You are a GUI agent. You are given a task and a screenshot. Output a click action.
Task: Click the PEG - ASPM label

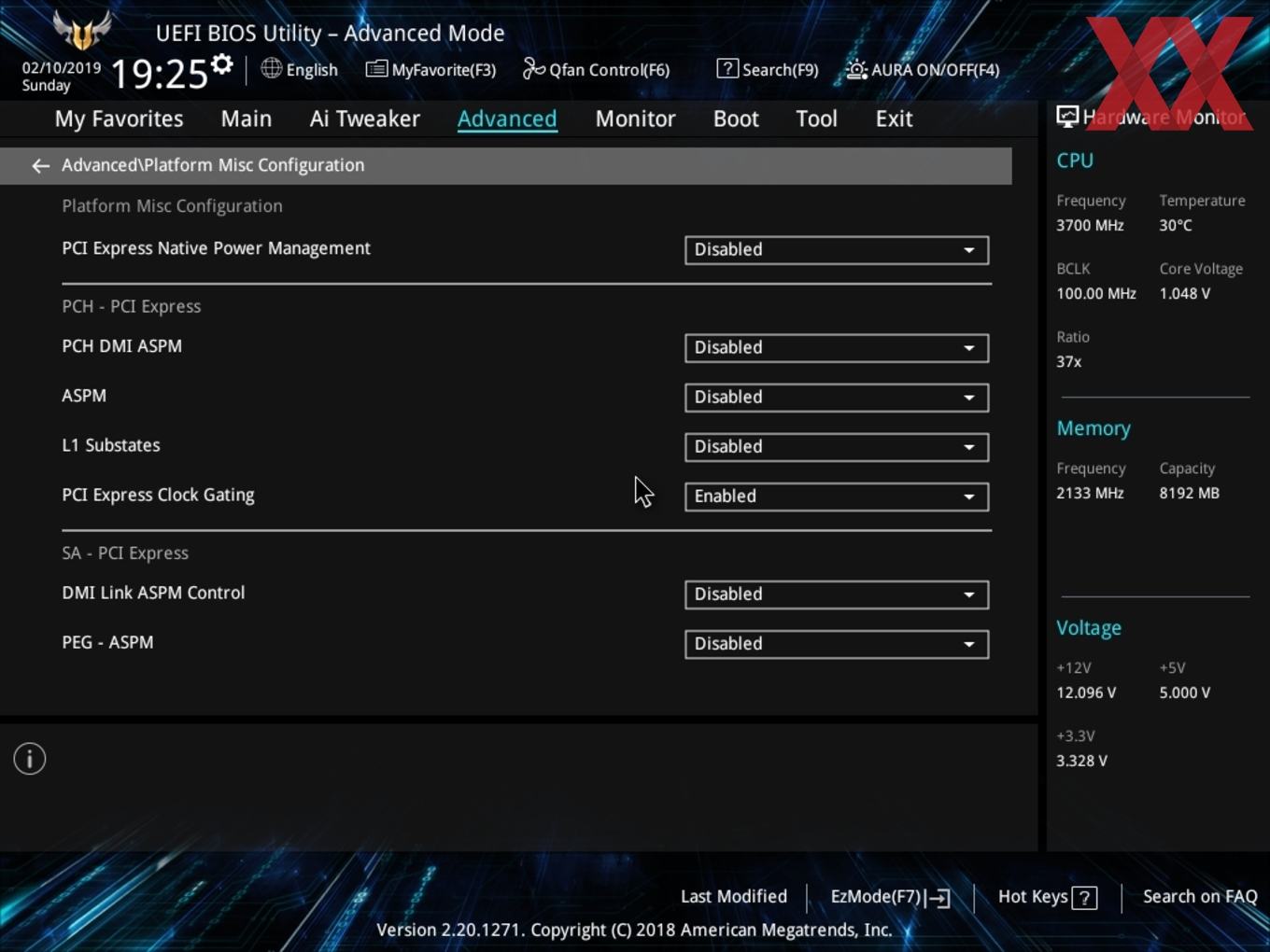coord(107,642)
